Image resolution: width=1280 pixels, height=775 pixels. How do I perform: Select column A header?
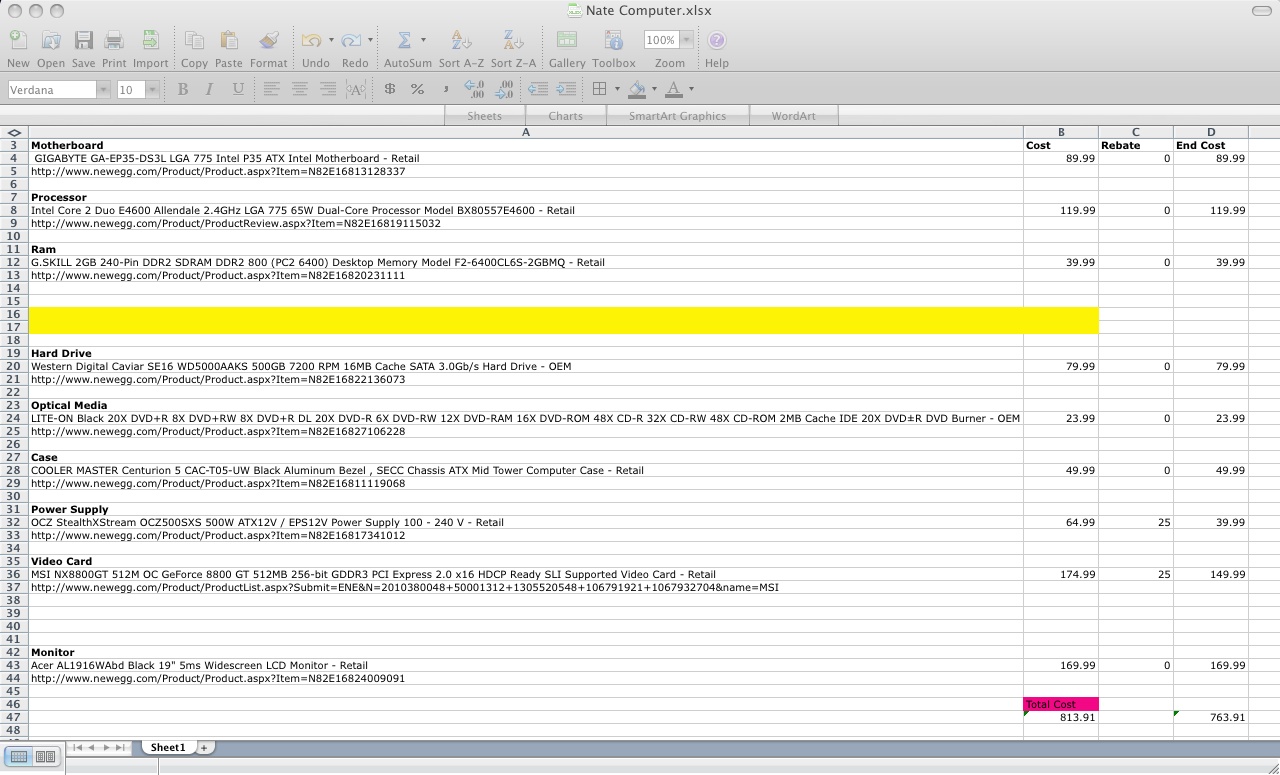point(526,132)
